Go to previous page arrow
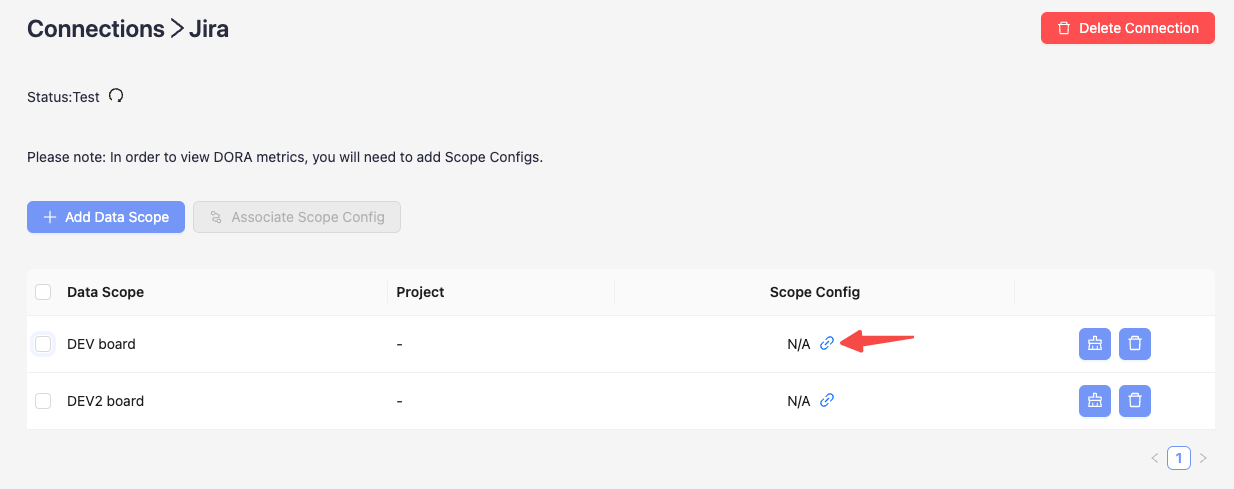The height and width of the screenshot is (489, 1234). point(1155,458)
